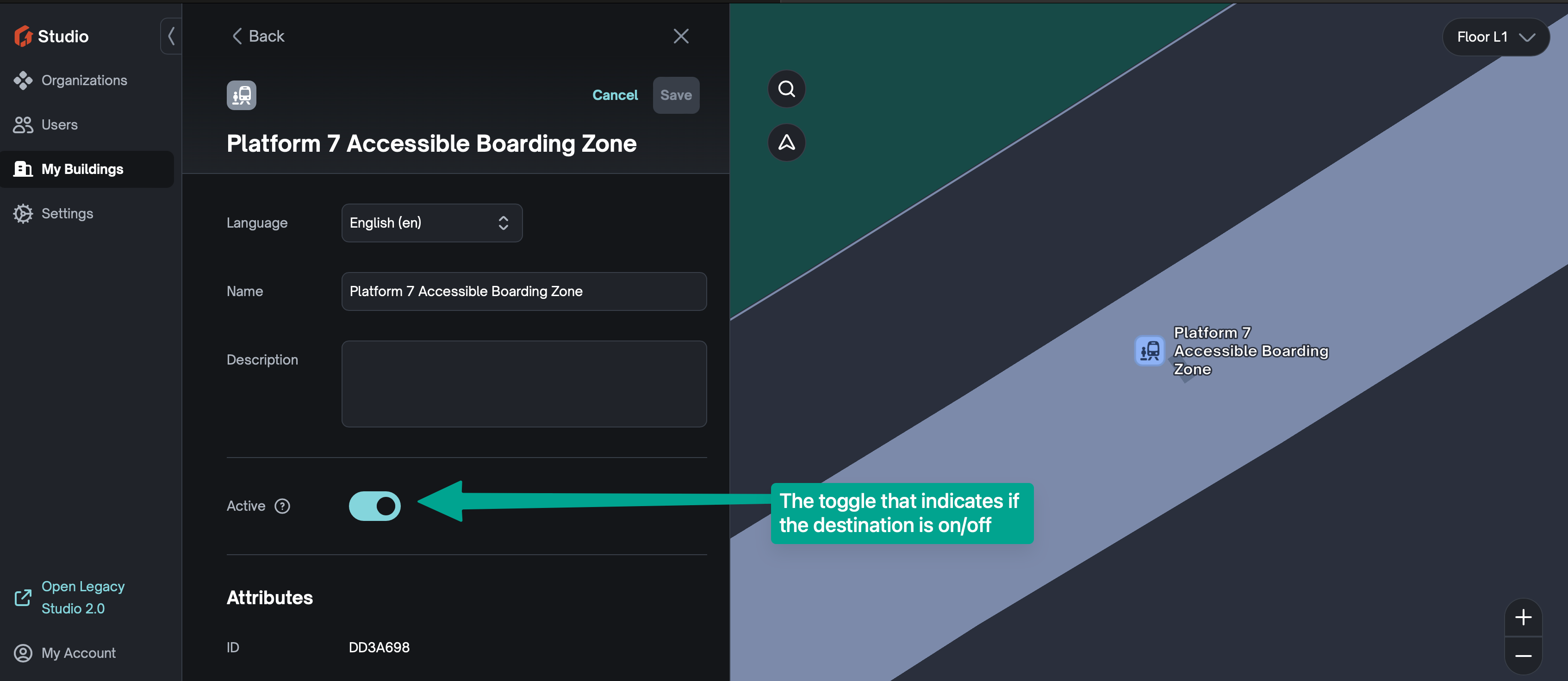The width and height of the screenshot is (1568, 681).
Task: Click in the Name input field
Action: tap(523, 291)
